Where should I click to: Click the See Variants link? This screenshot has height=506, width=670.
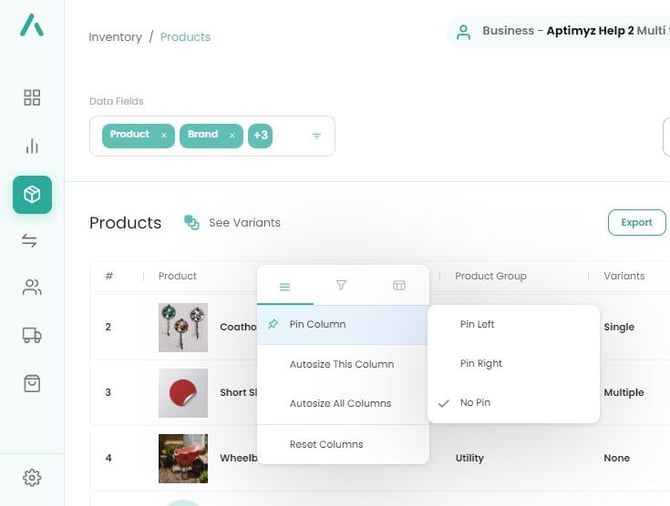233,223
